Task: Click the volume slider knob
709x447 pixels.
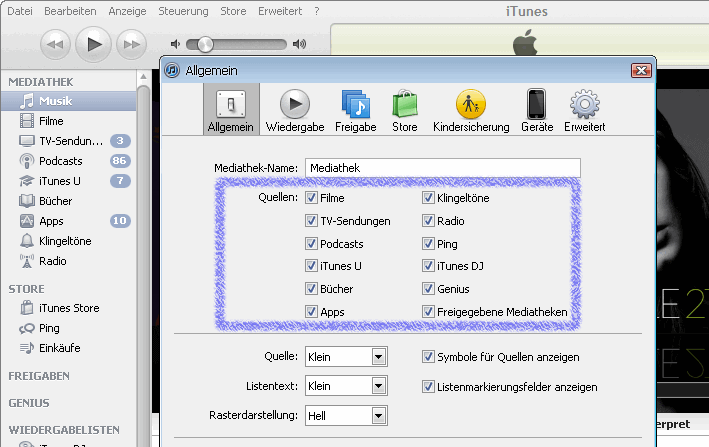Action: point(205,44)
